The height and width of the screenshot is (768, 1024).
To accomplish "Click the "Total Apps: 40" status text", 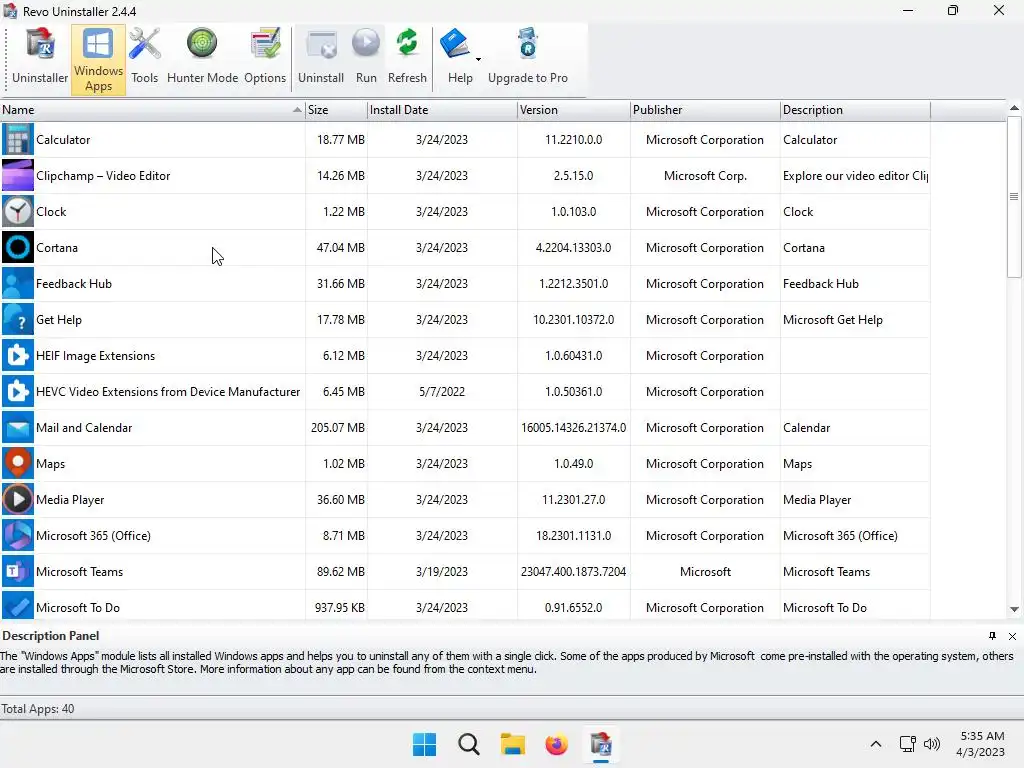I will (x=38, y=709).
